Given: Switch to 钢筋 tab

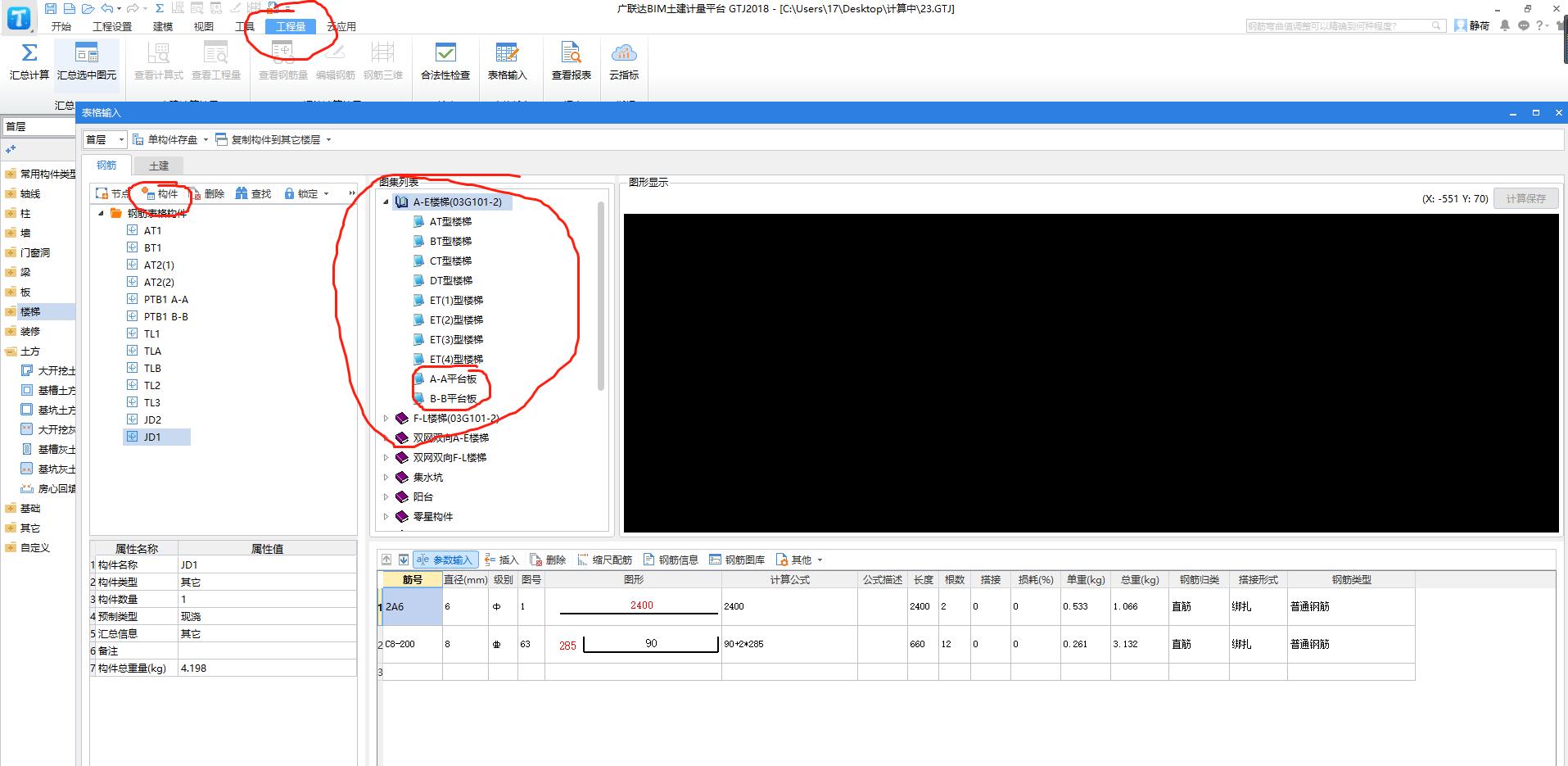Looking at the screenshot, I should [x=106, y=165].
